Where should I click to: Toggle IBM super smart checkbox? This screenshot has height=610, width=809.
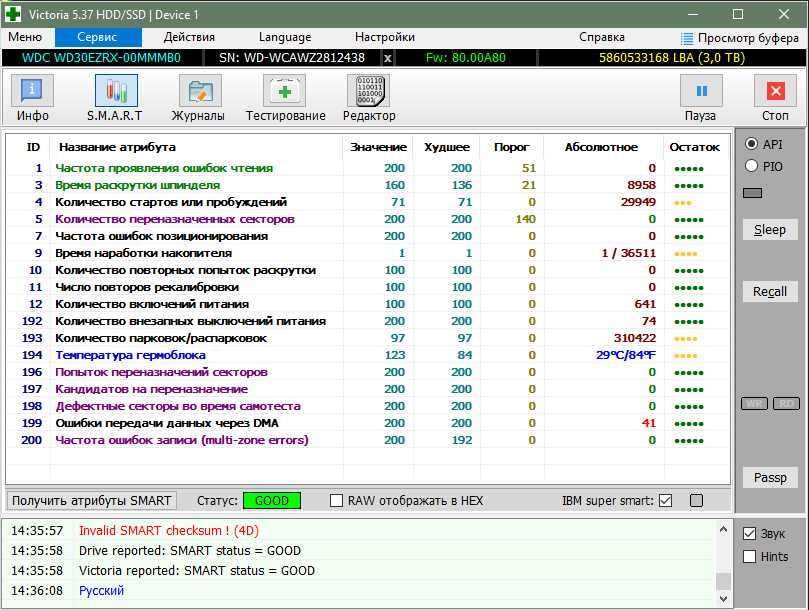pyautogui.click(x=666, y=501)
